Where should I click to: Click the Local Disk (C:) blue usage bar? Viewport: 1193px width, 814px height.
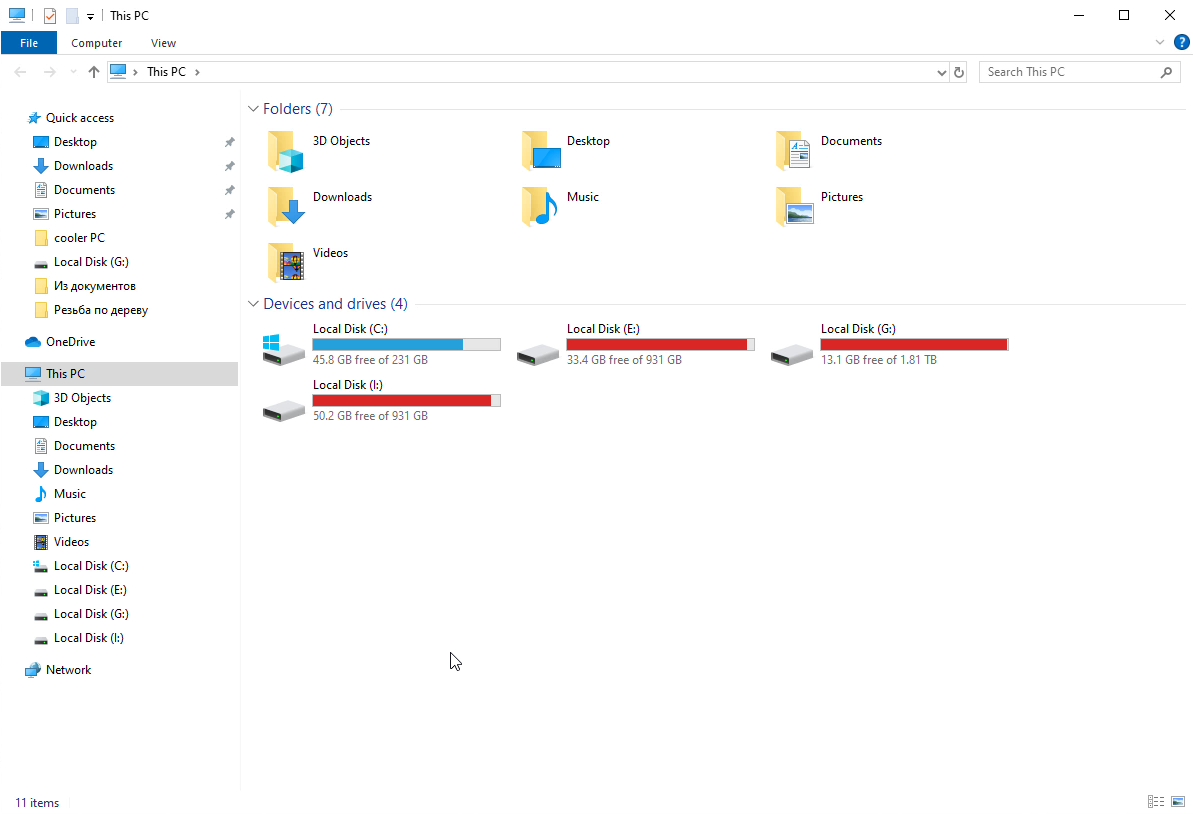(x=406, y=345)
